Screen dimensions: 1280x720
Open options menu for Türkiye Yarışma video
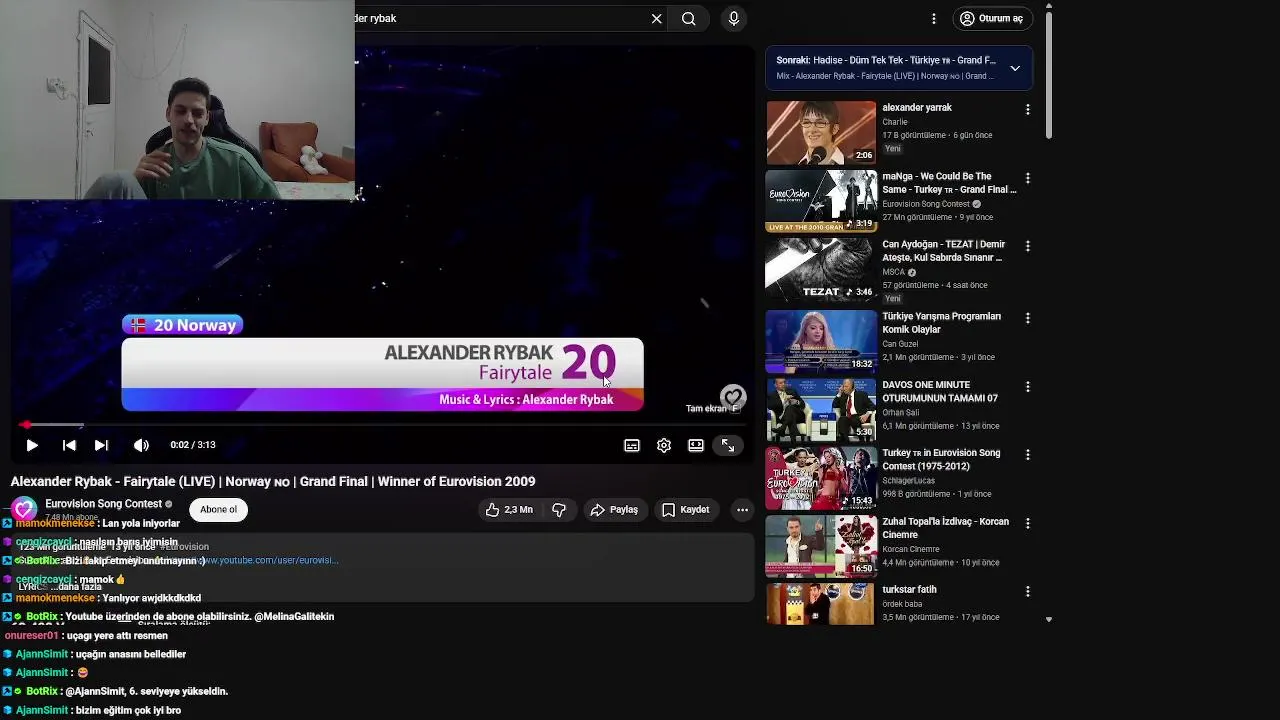(x=1028, y=318)
